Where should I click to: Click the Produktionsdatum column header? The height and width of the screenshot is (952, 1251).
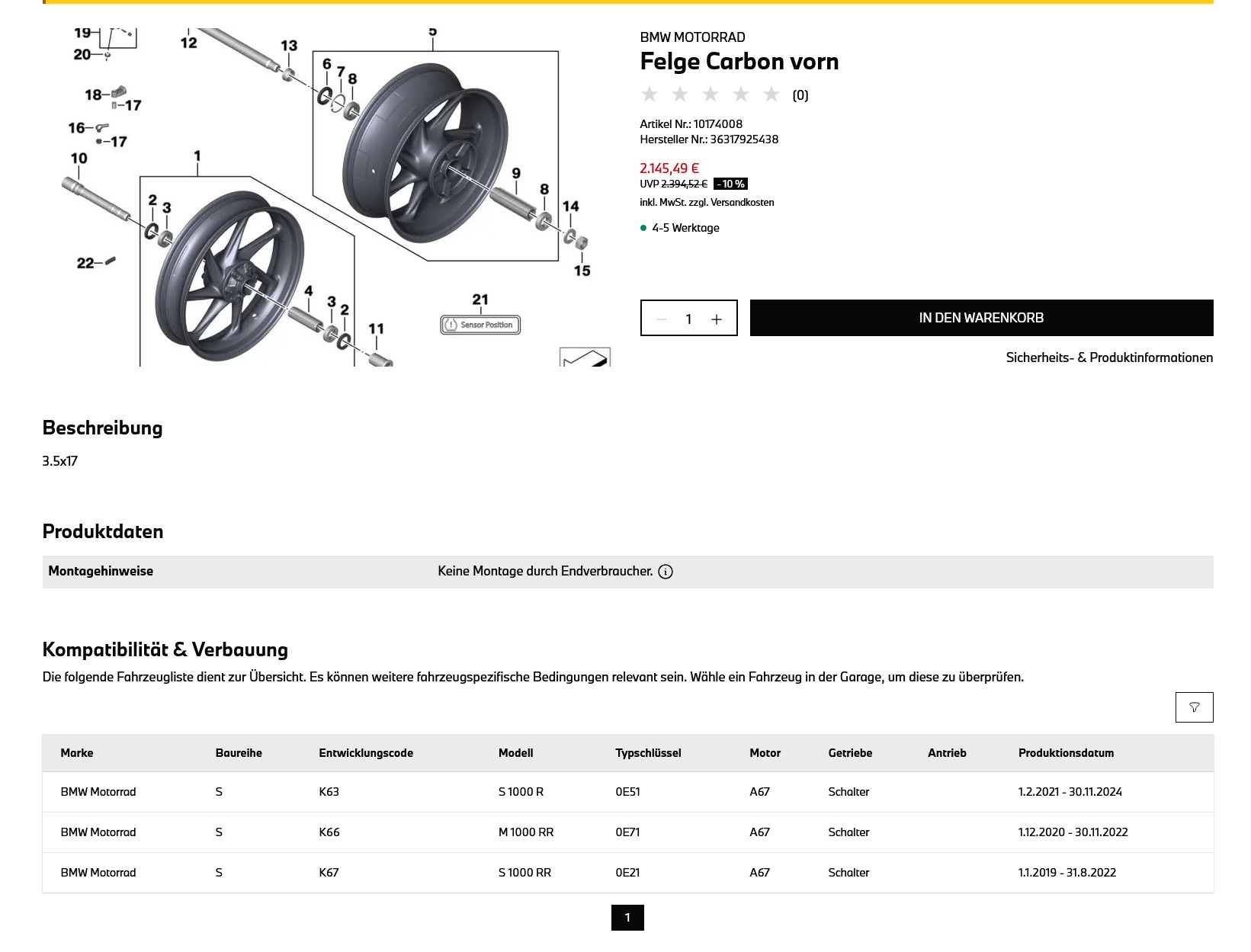tap(1066, 753)
